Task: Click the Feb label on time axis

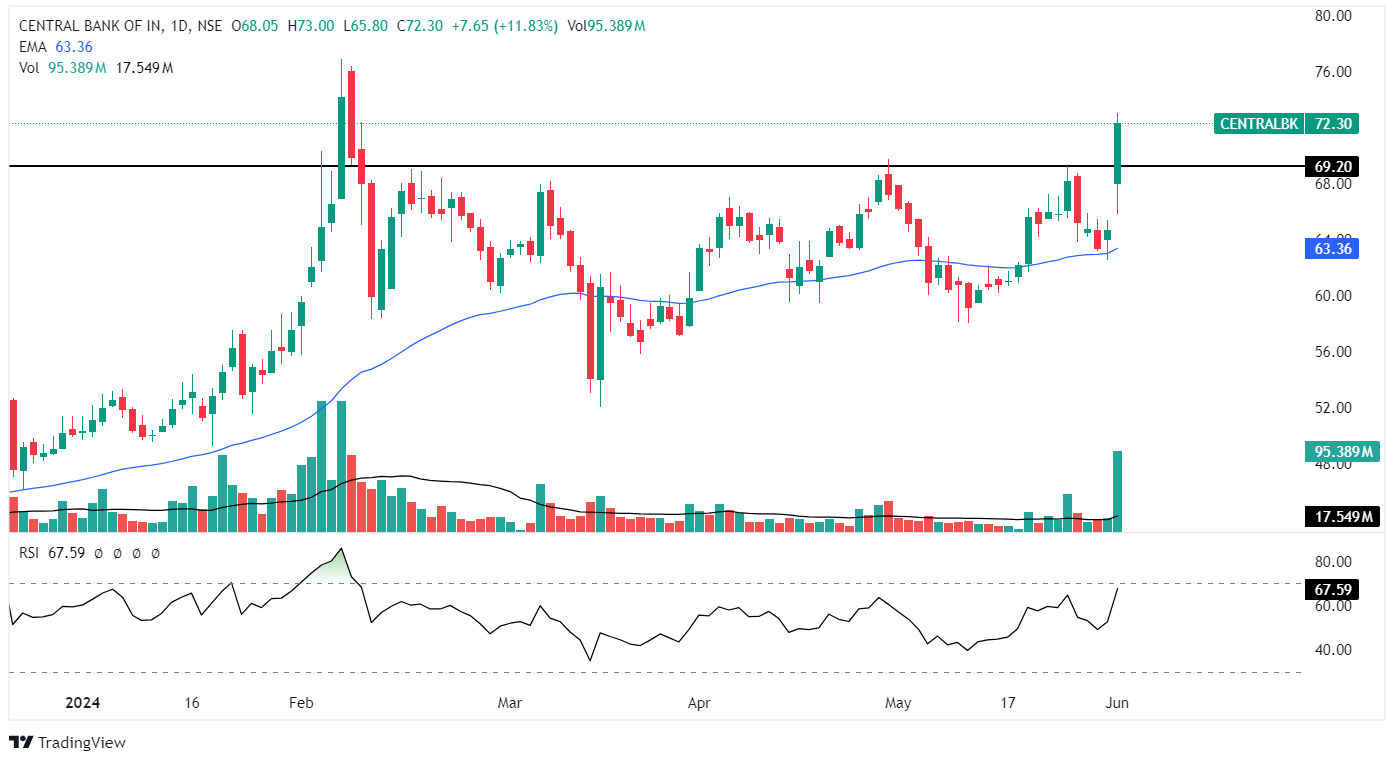Action: coord(301,703)
